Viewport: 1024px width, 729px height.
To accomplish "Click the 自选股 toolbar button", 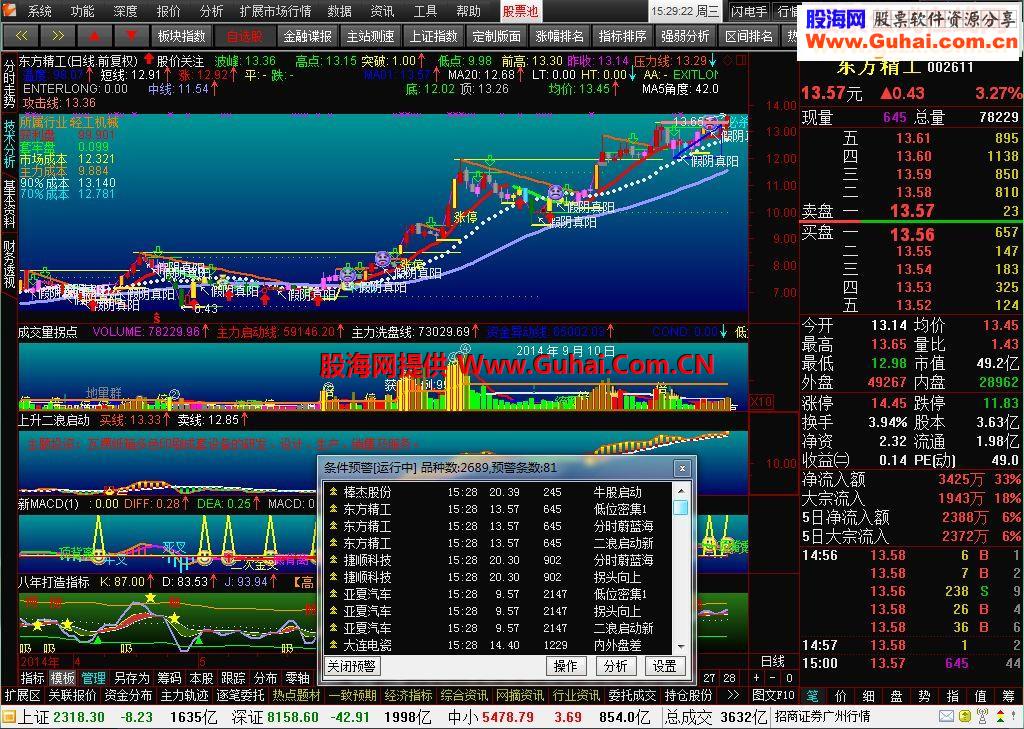I will coord(245,36).
